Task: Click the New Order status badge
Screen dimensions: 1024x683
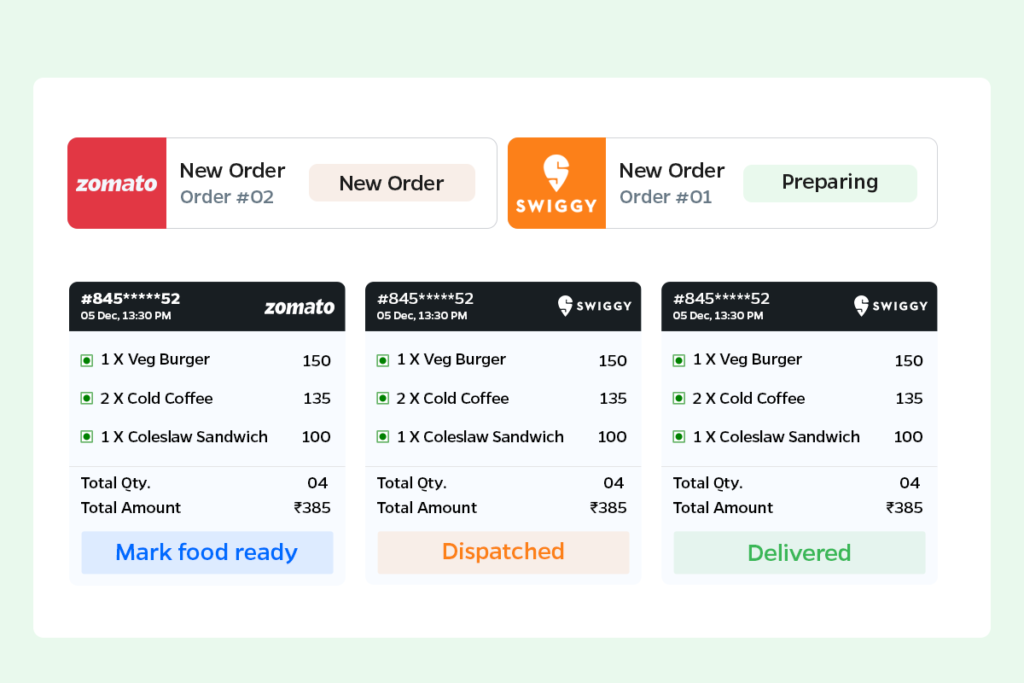Action: [x=391, y=183]
